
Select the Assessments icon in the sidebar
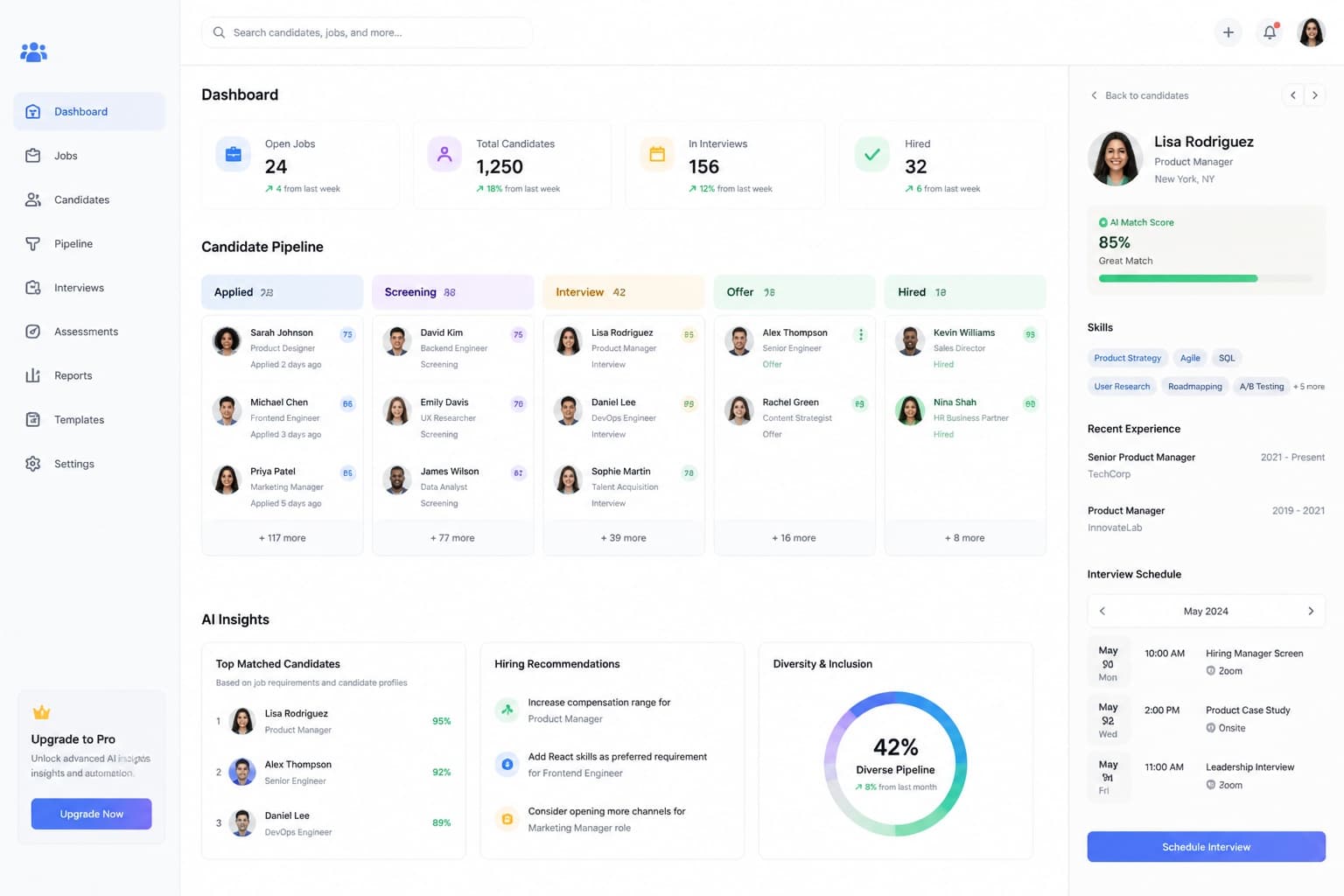(32, 332)
